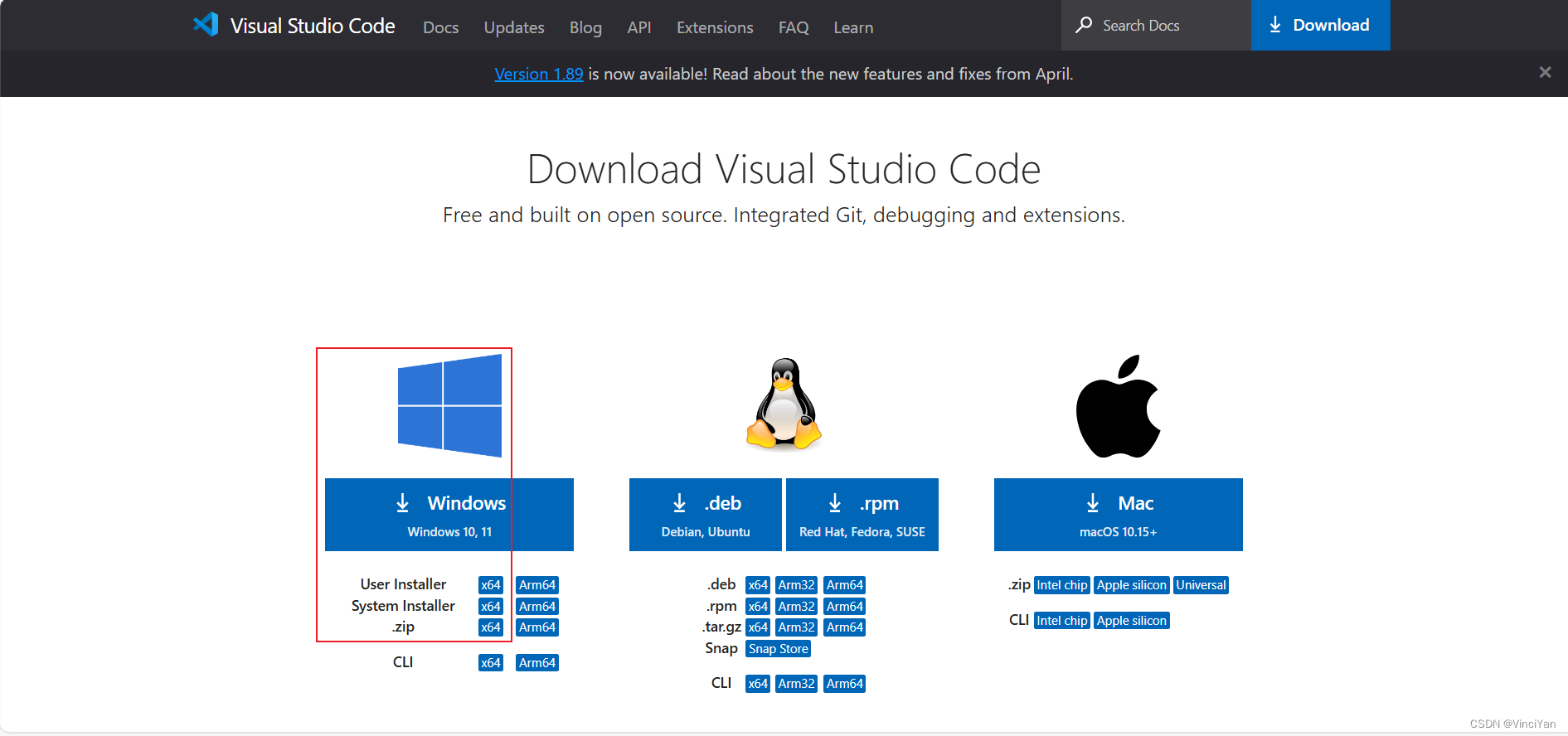The image size is (1568, 736).
Task: Download Windows .zip x64
Action: pos(491,627)
